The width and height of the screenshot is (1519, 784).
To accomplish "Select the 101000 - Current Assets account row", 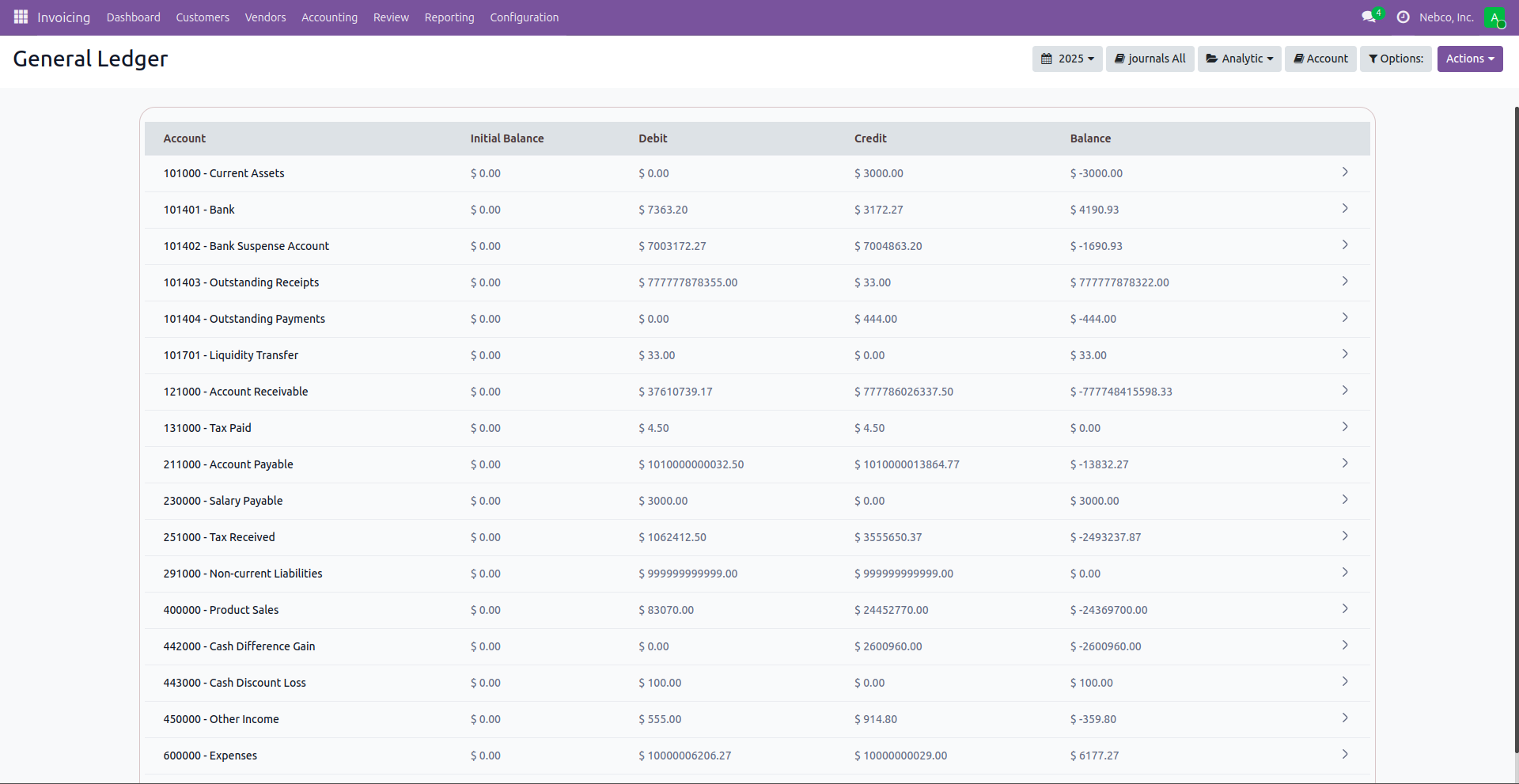I will pyautogui.click(x=224, y=173).
